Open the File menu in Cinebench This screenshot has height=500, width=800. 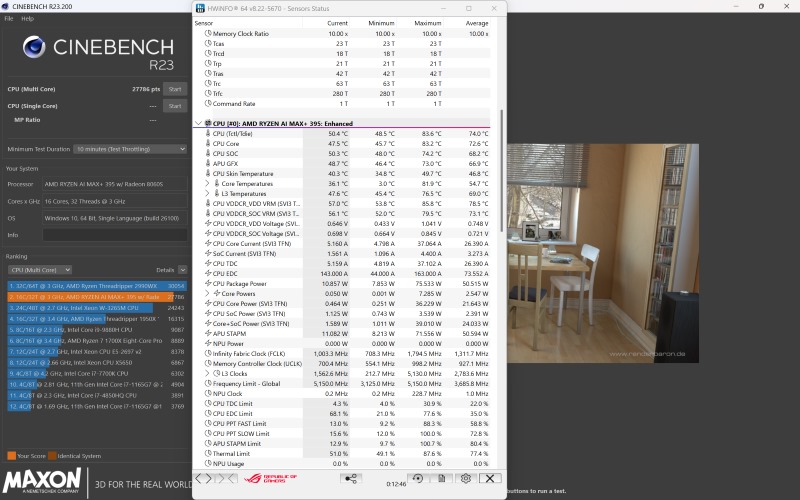tap(9, 18)
